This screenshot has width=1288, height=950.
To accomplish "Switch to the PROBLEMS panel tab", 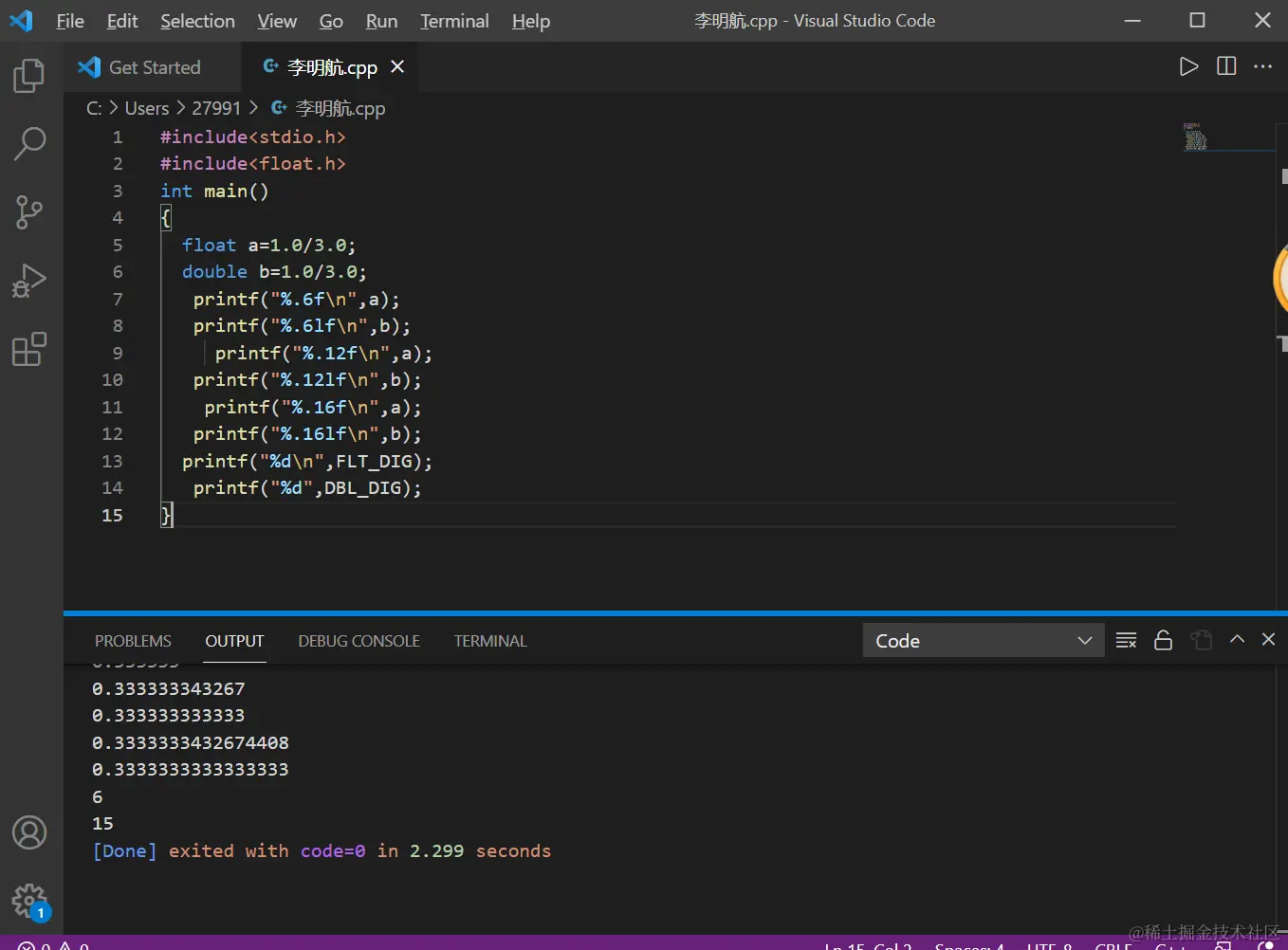I will coord(133,641).
